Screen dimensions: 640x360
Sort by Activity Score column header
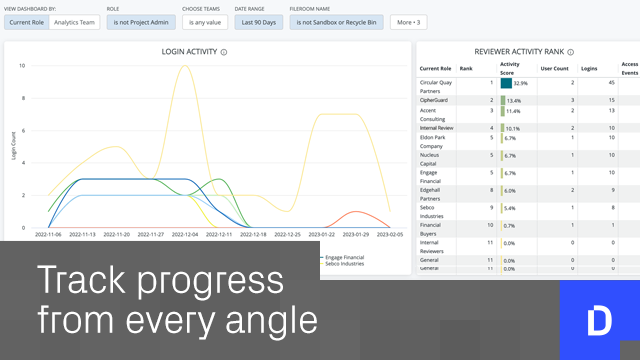pyautogui.click(x=509, y=69)
